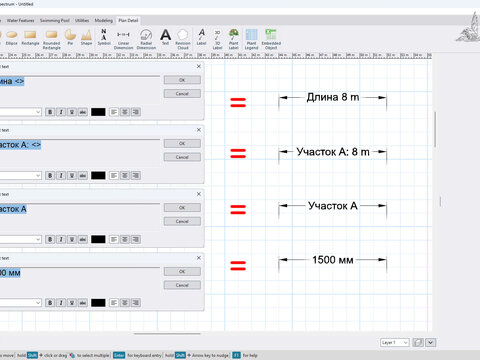Select the Symbol tool
The image size is (480, 360).
coord(104,37)
